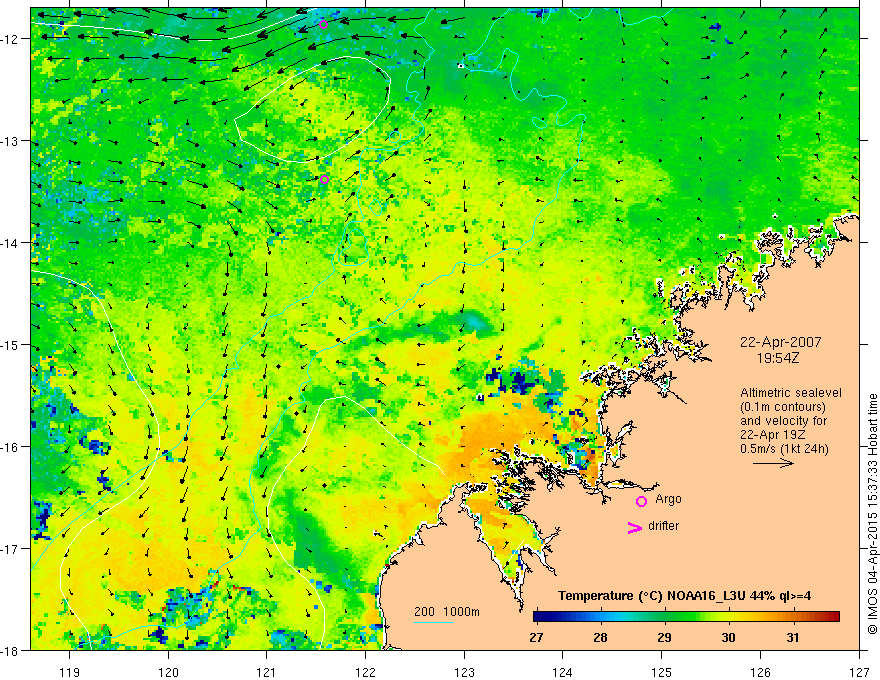Click the longitude axis label '123'
Image resolution: width=880 pixels, height=680 pixels.
pos(464,672)
